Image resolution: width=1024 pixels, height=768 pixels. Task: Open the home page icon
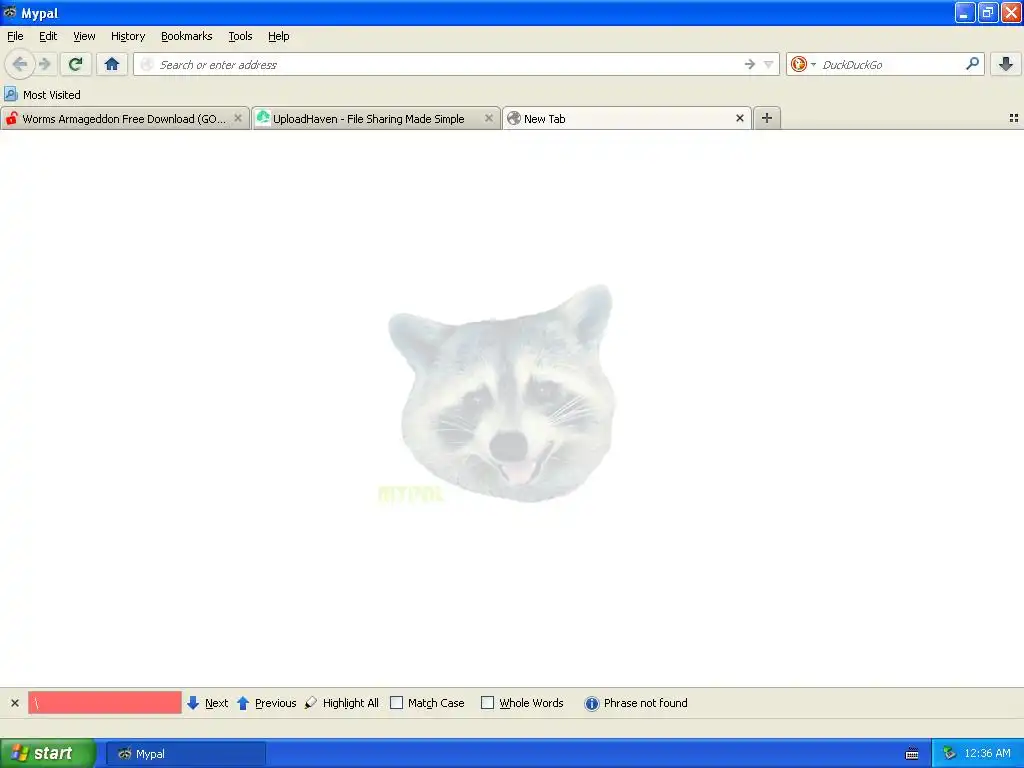click(112, 64)
